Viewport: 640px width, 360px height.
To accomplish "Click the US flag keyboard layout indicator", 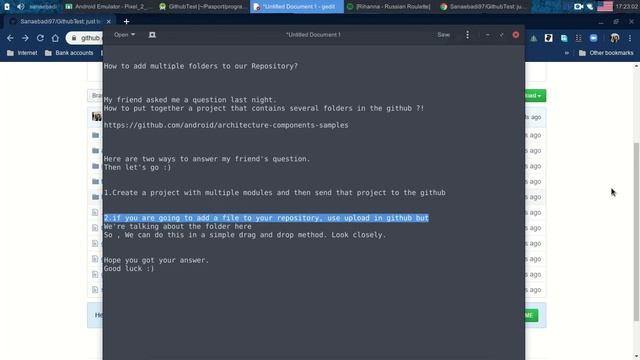I will (x=604, y=7).
